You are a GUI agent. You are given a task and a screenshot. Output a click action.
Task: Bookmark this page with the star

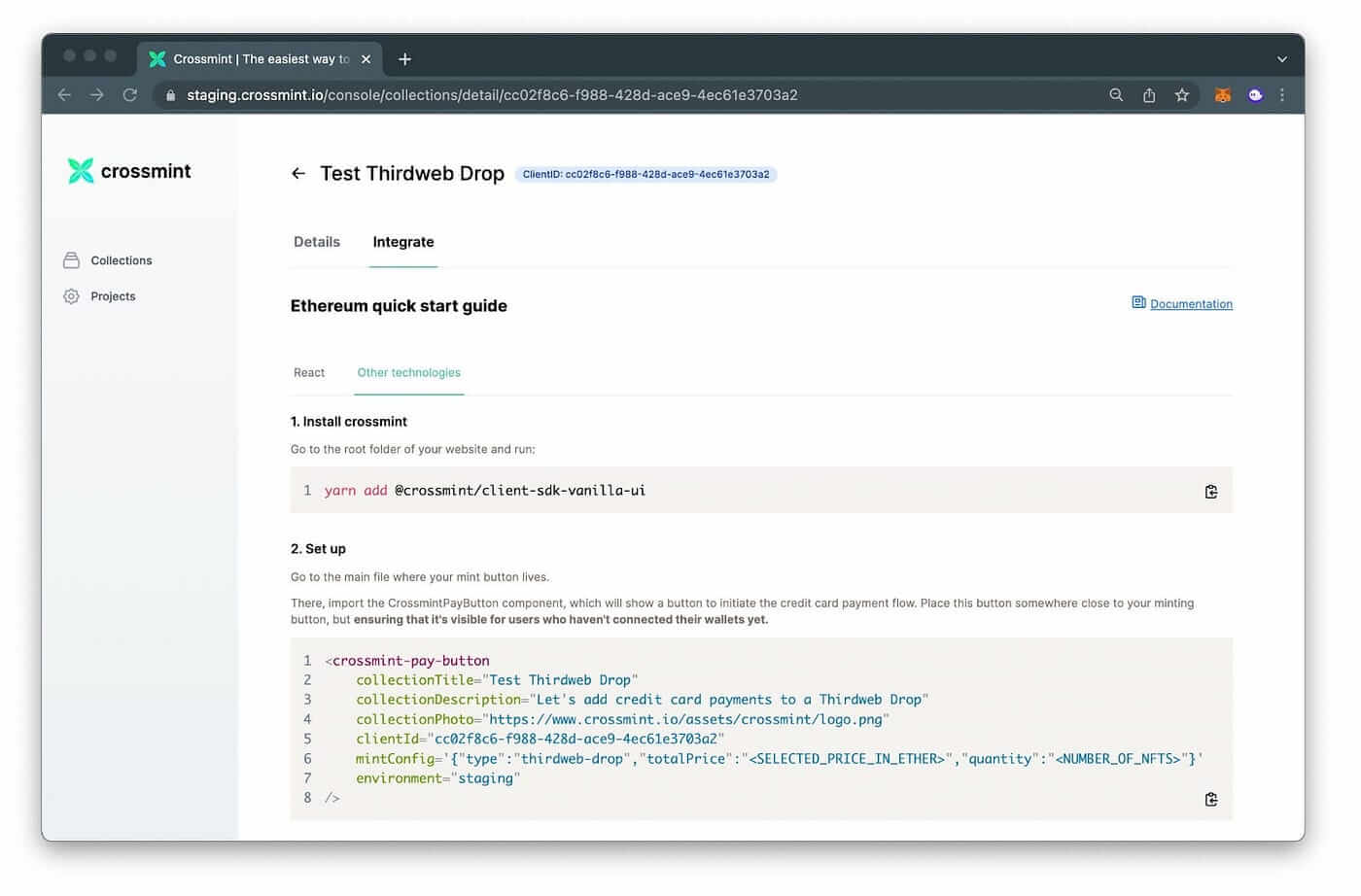coord(1182,95)
